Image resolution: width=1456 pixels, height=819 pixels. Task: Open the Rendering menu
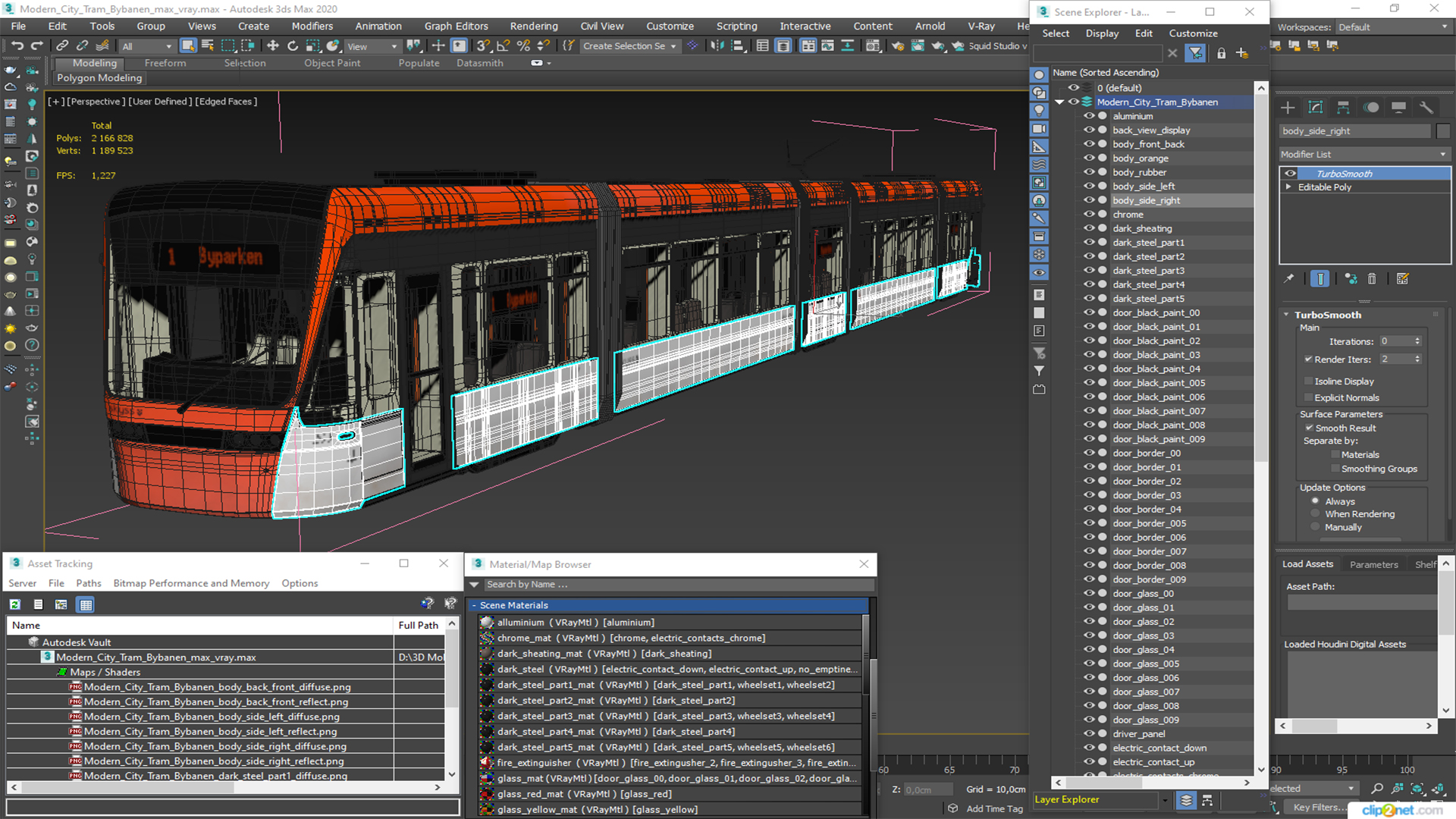[533, 26]
